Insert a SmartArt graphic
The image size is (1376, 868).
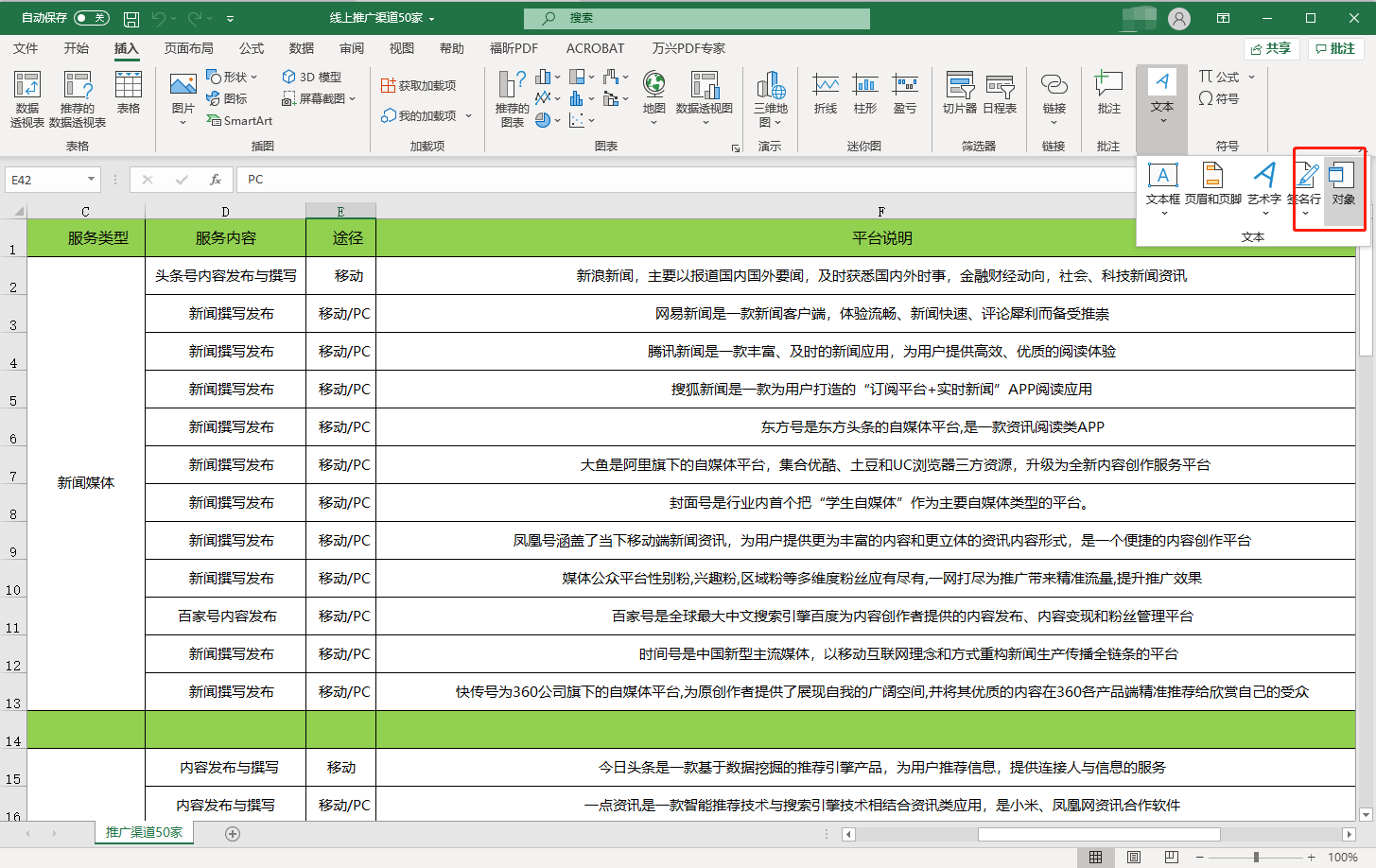[x=238, y=120]
